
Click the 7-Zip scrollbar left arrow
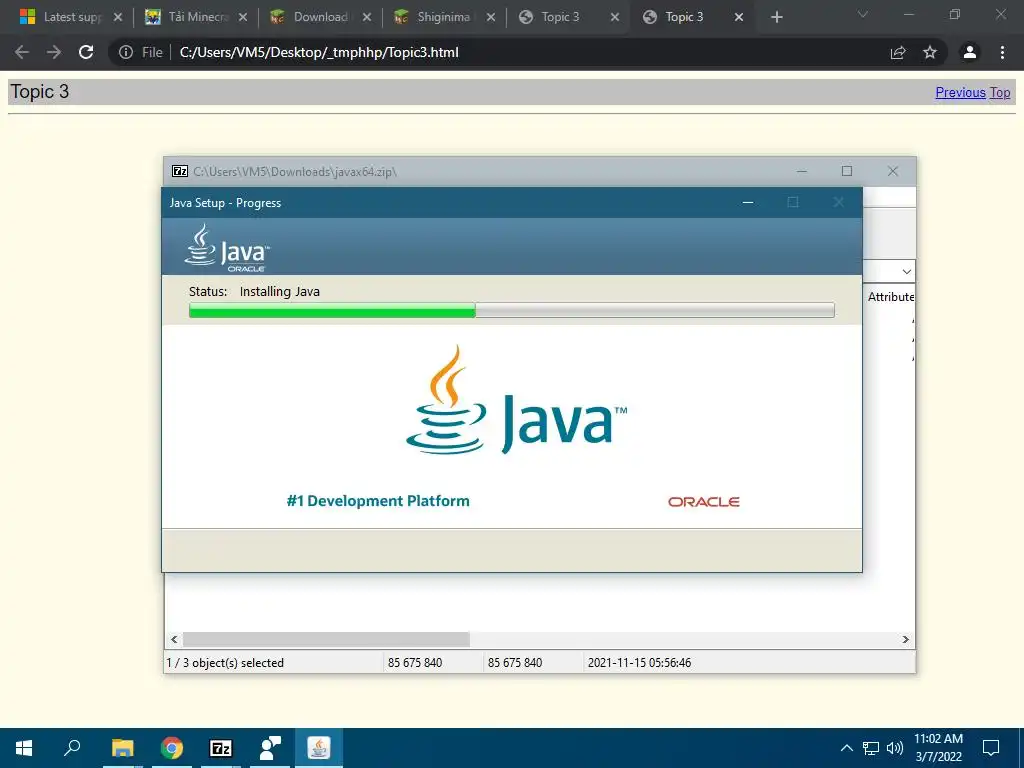[174, 639]
